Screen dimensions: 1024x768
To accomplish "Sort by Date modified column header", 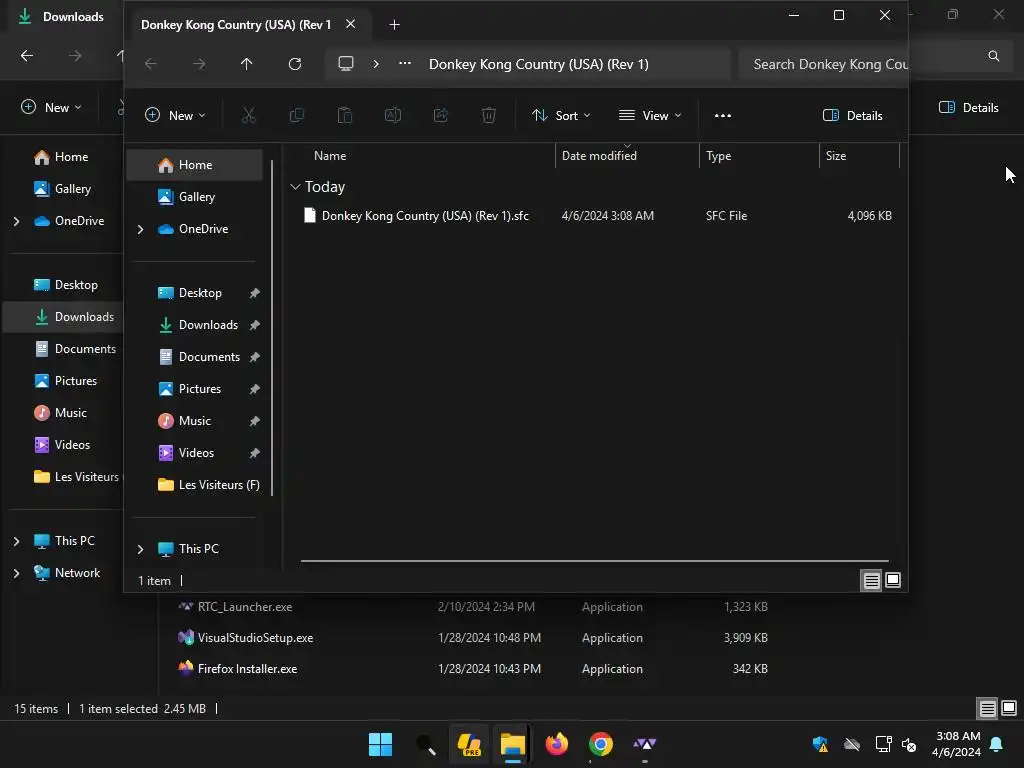I will pos(627,156).
